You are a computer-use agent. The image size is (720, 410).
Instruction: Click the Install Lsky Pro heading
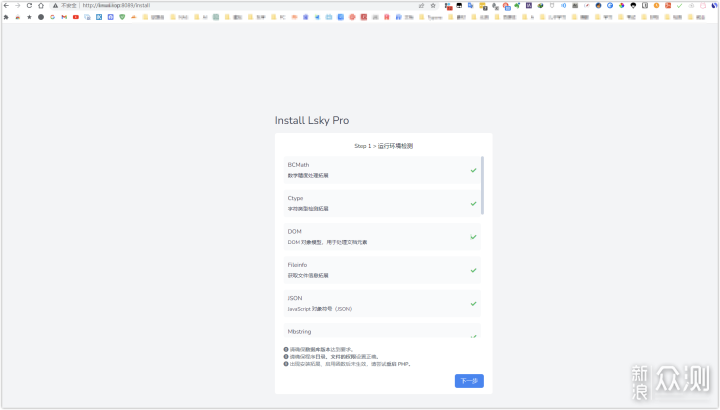click(x=312, y=120)
